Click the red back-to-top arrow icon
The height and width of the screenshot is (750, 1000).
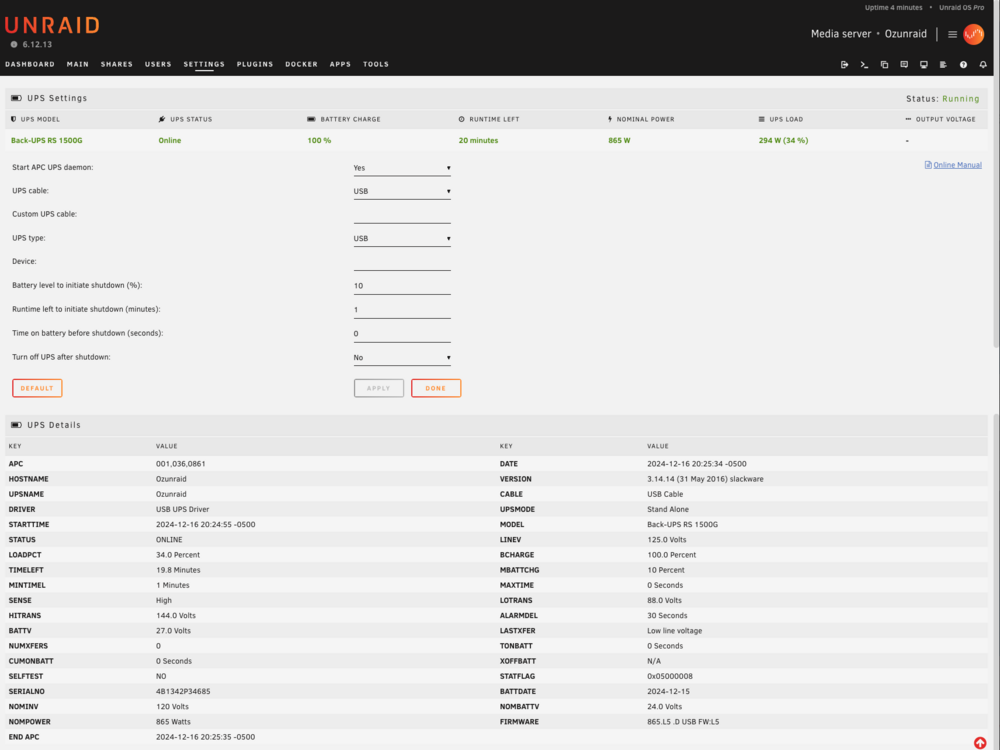(x=980, y=742)
